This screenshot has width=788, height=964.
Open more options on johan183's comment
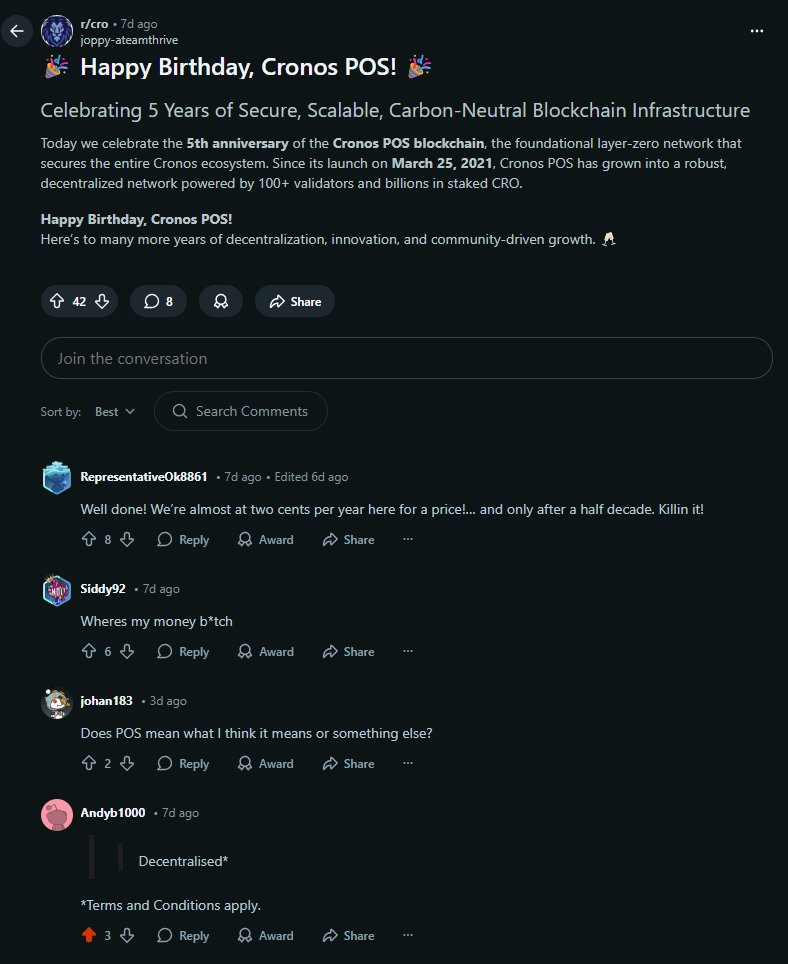click(x=407, y=764)
